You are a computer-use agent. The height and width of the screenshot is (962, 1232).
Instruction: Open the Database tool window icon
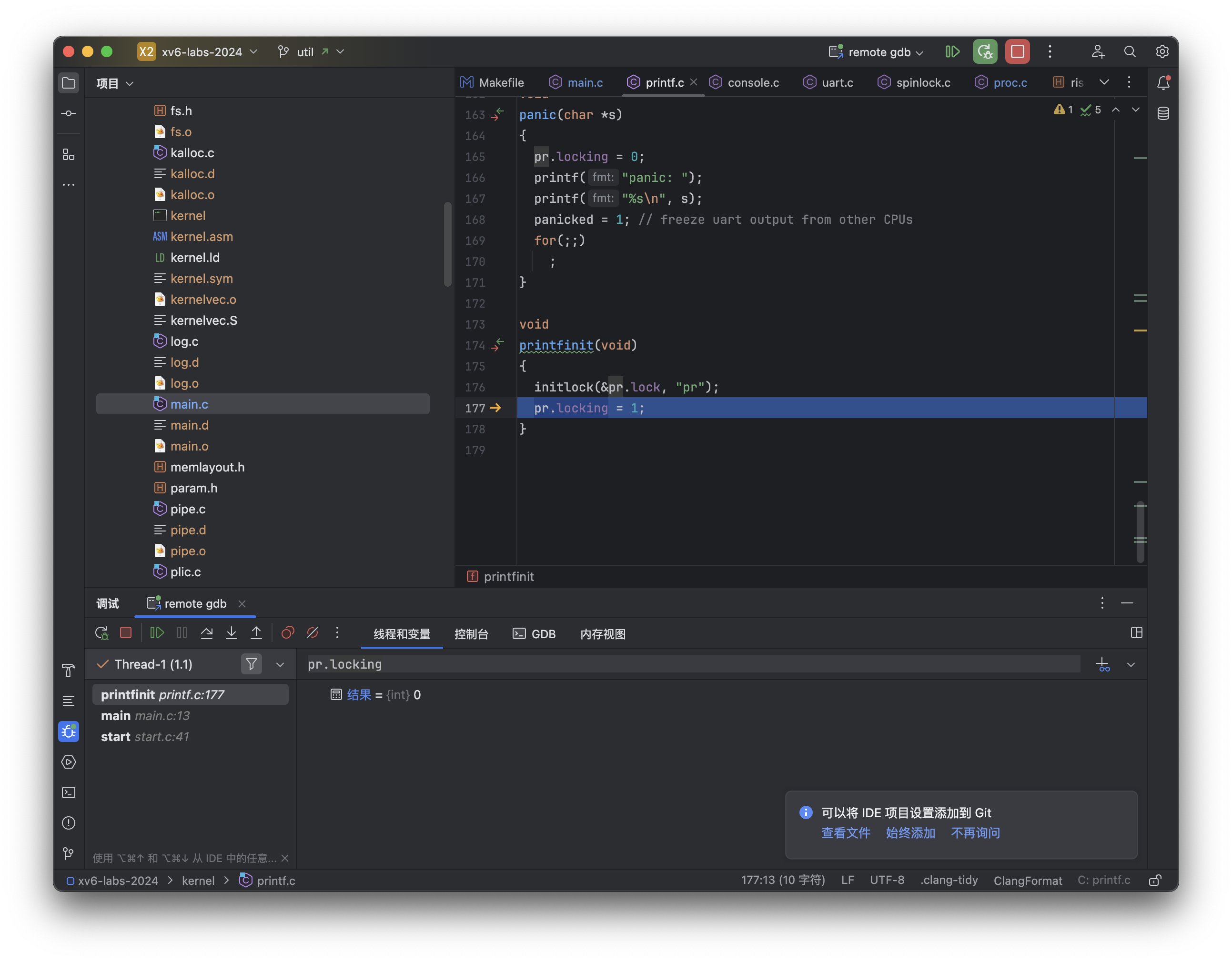[x=1162, y=113]
